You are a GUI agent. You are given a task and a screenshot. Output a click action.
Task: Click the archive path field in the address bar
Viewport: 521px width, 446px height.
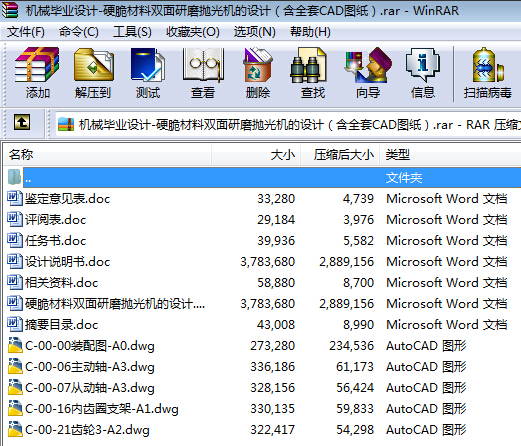point(288,125)
